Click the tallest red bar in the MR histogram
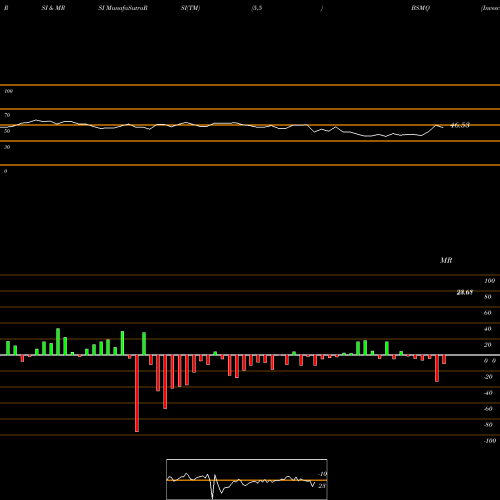 [x=137, y=393]
